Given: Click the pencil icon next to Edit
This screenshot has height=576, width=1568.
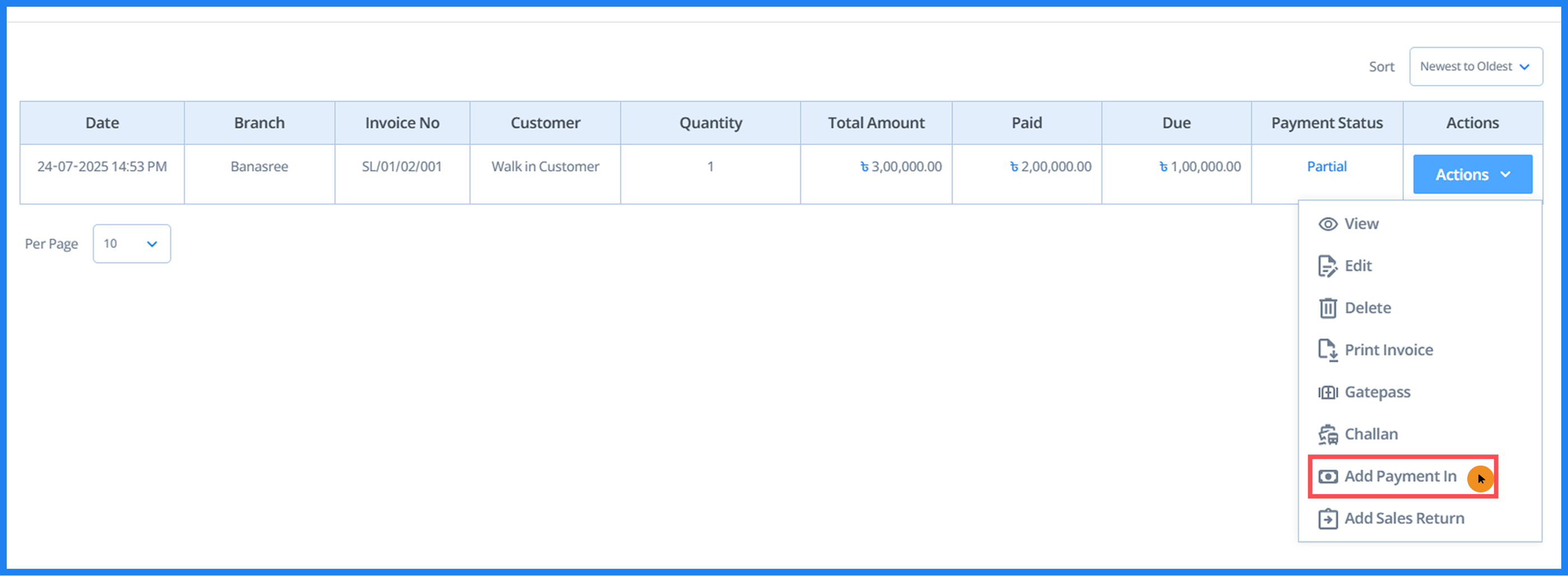Looking at the screenshot, I should (x=1328, y=266).
